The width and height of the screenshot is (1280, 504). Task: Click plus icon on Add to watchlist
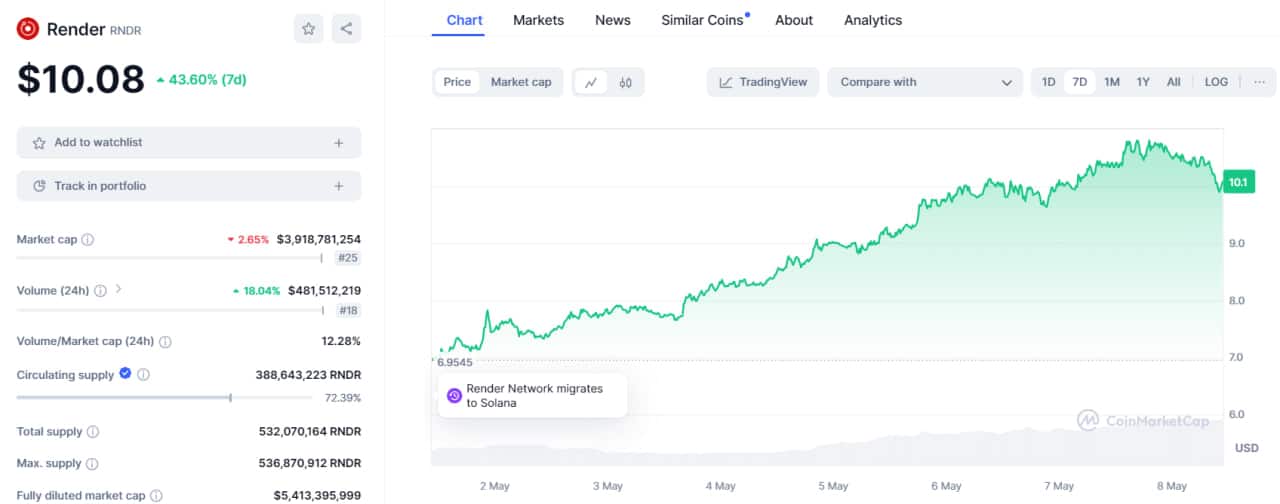339,143
